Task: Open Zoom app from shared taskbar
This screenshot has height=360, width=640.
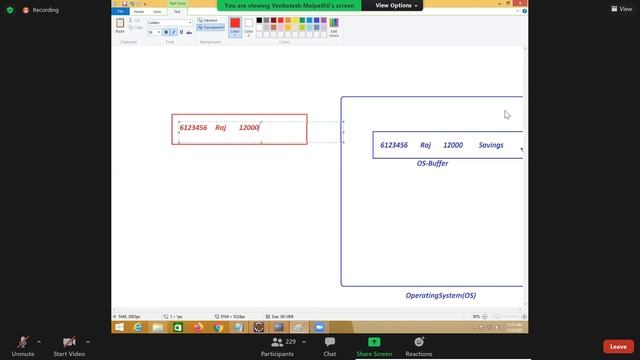Action: coord(319,327)
